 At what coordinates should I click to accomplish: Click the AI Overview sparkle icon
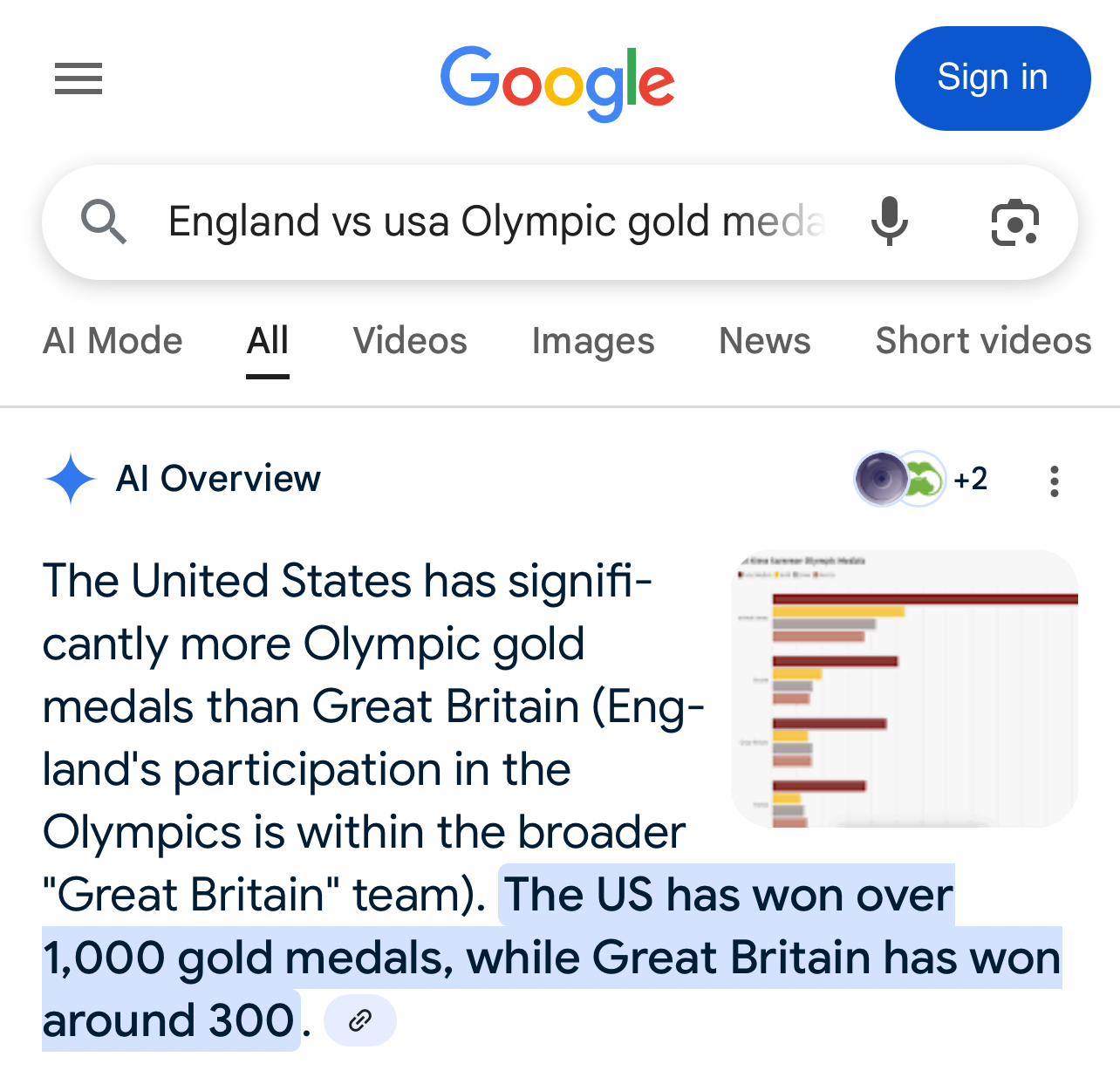(71, 479)
